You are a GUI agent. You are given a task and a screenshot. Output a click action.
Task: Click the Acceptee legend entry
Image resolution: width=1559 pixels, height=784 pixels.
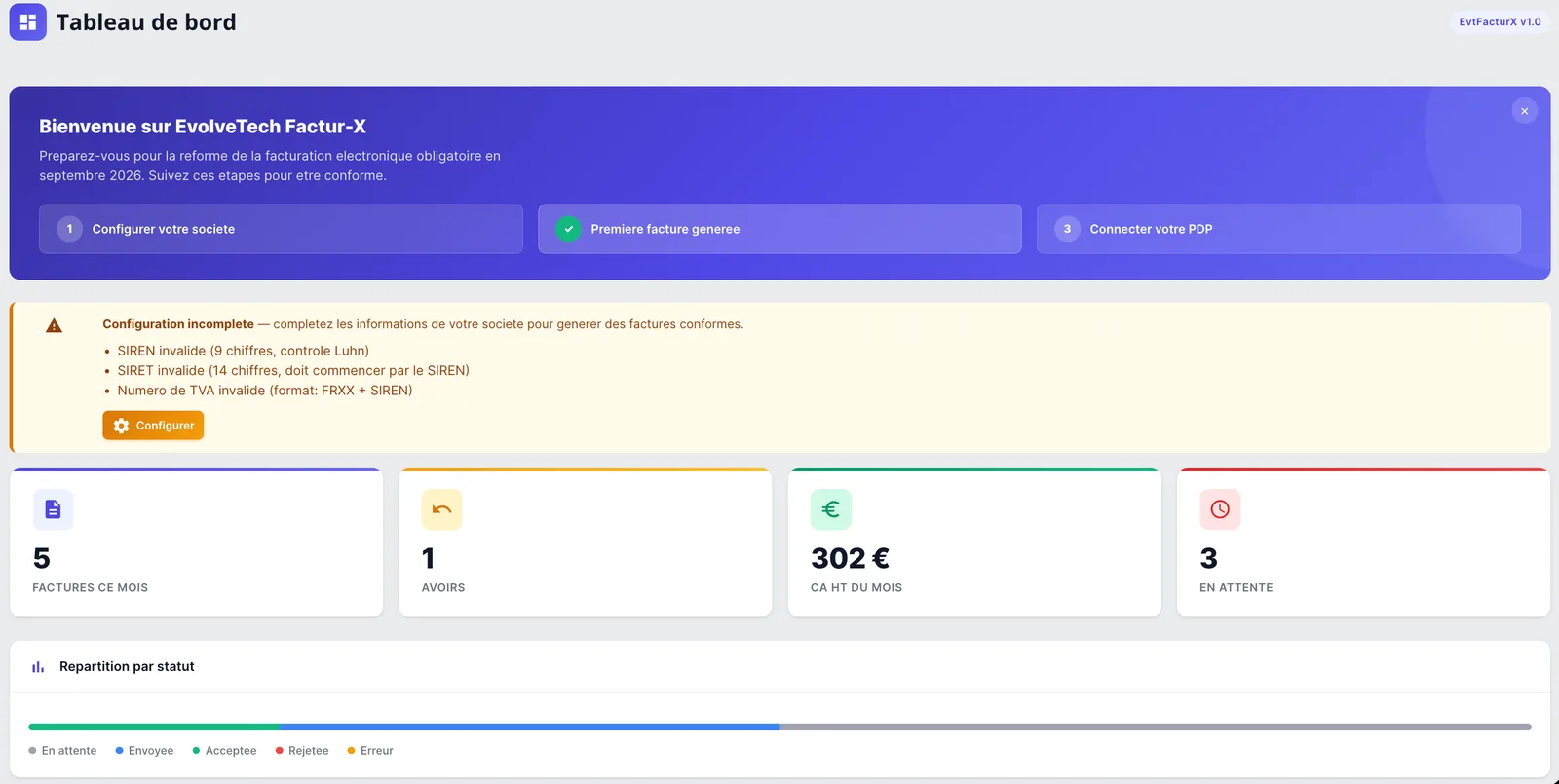[224, 751]
